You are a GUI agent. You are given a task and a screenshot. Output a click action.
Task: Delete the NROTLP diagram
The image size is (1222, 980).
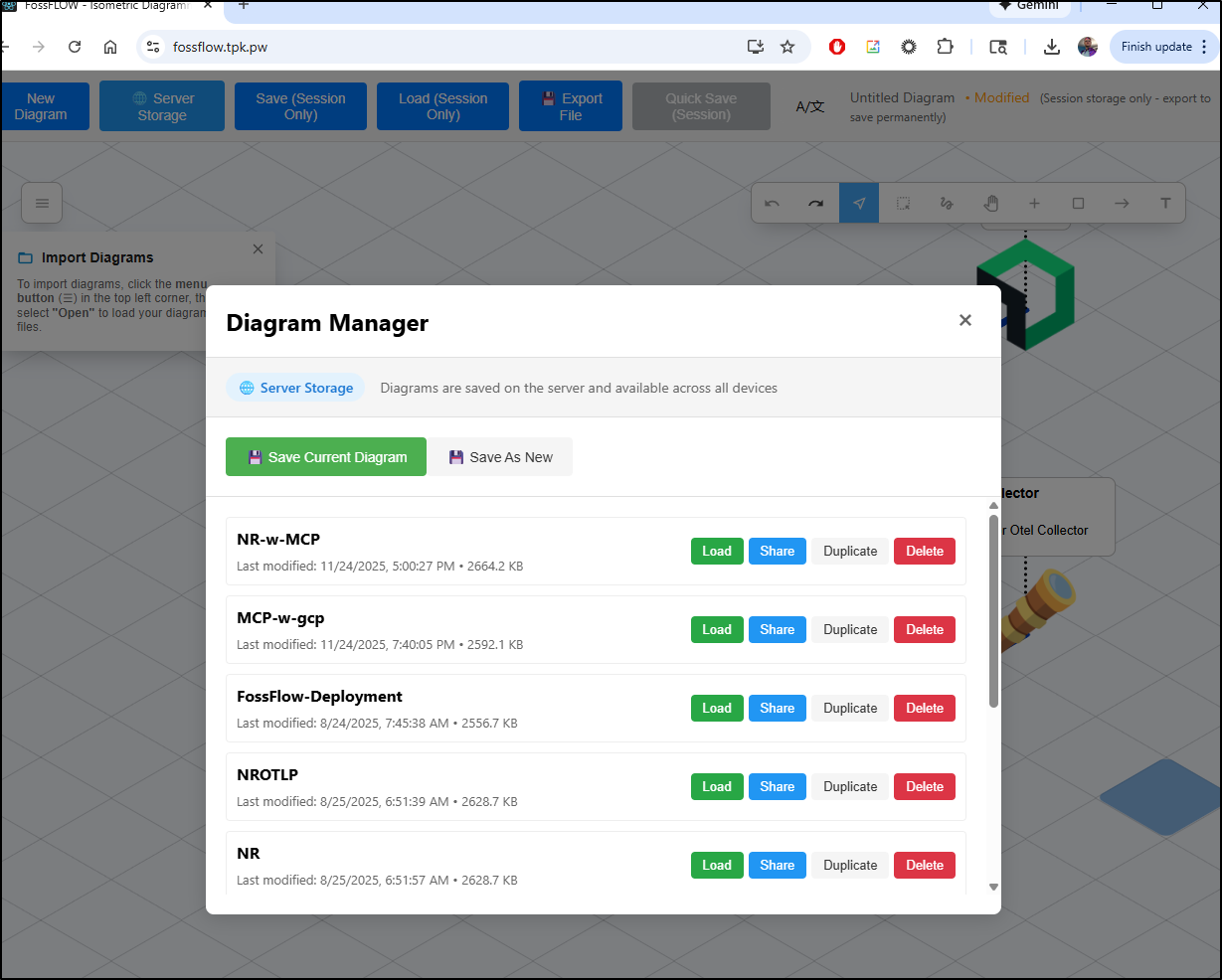coord(924,787)
